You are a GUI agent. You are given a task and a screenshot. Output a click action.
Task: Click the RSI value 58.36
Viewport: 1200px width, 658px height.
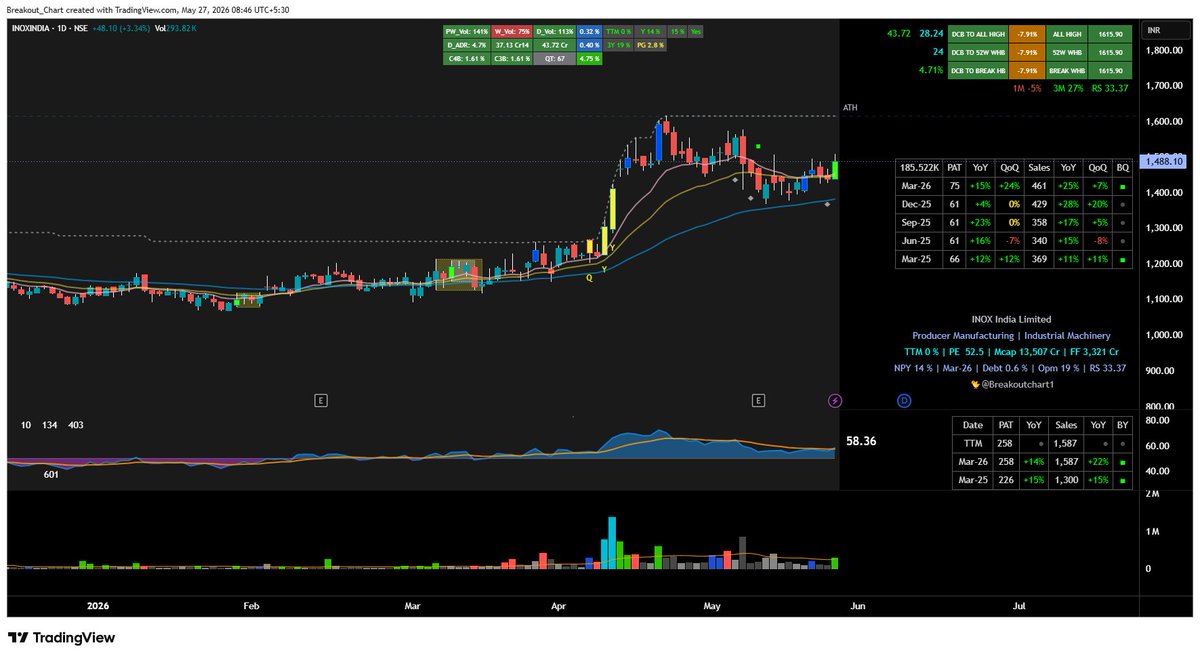[862, 439]
